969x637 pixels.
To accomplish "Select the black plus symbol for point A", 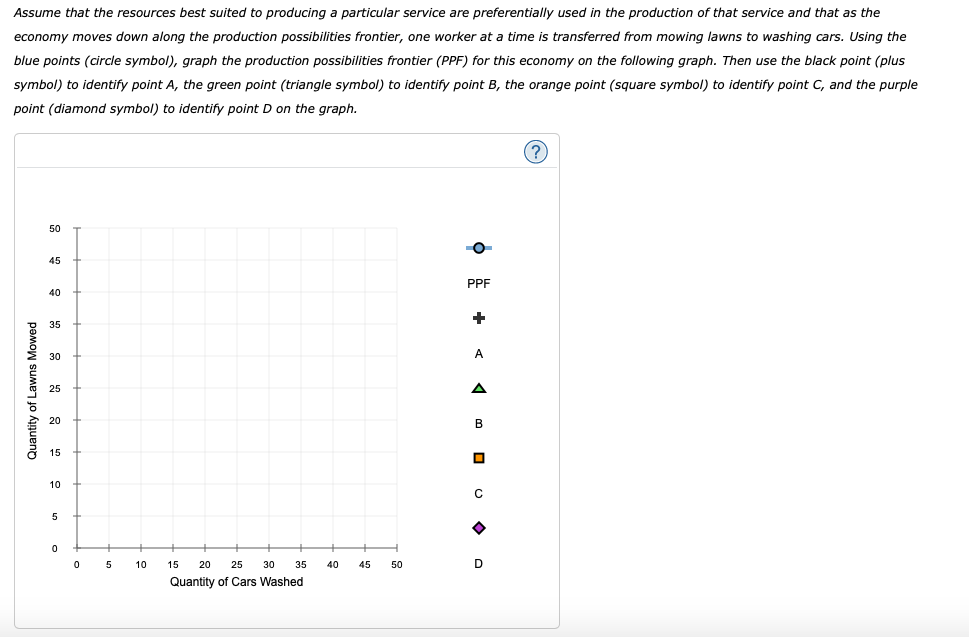I will click(478, 317).
